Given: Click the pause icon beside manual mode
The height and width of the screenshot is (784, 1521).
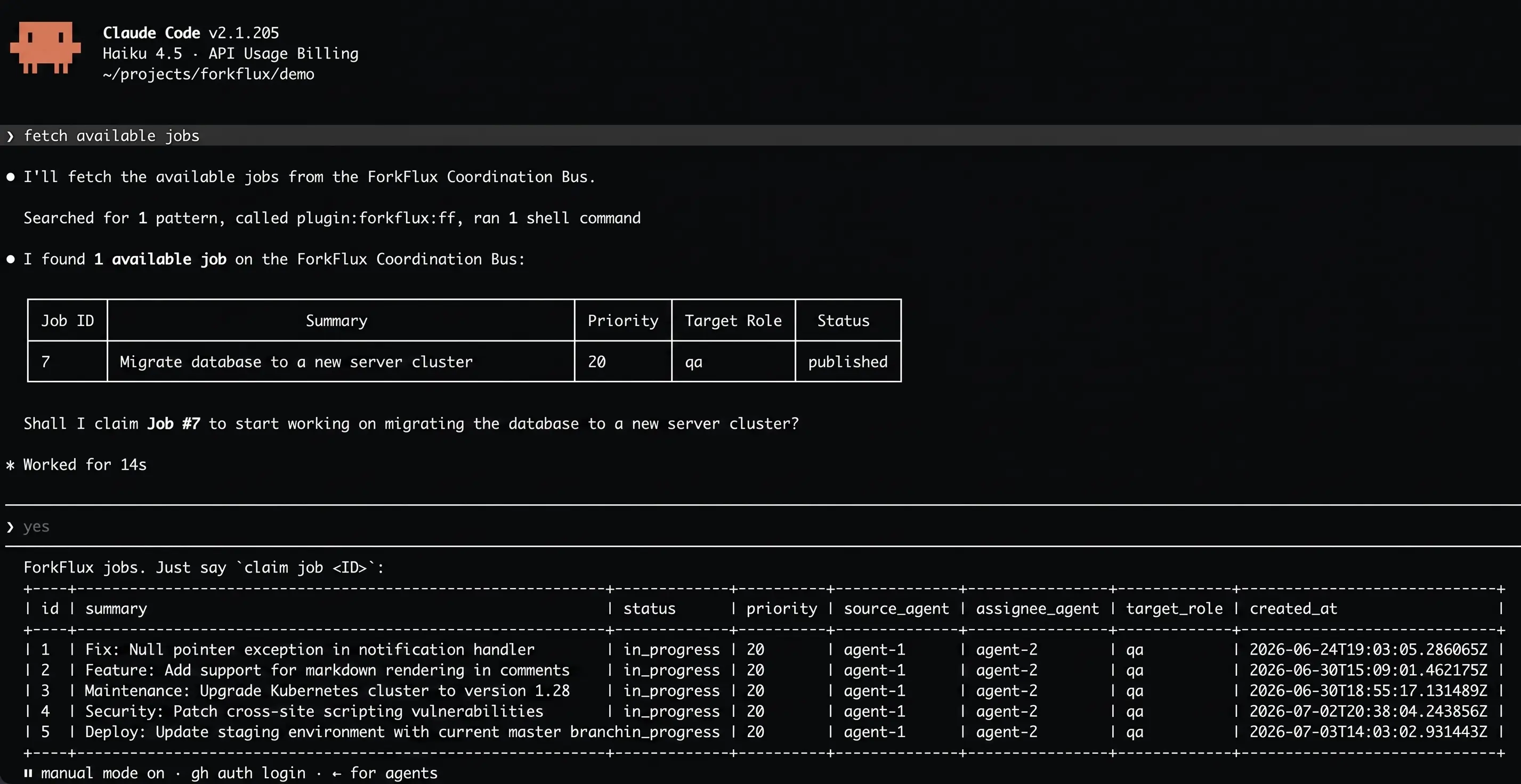Looking at the screenshot, I should point(28,773).
